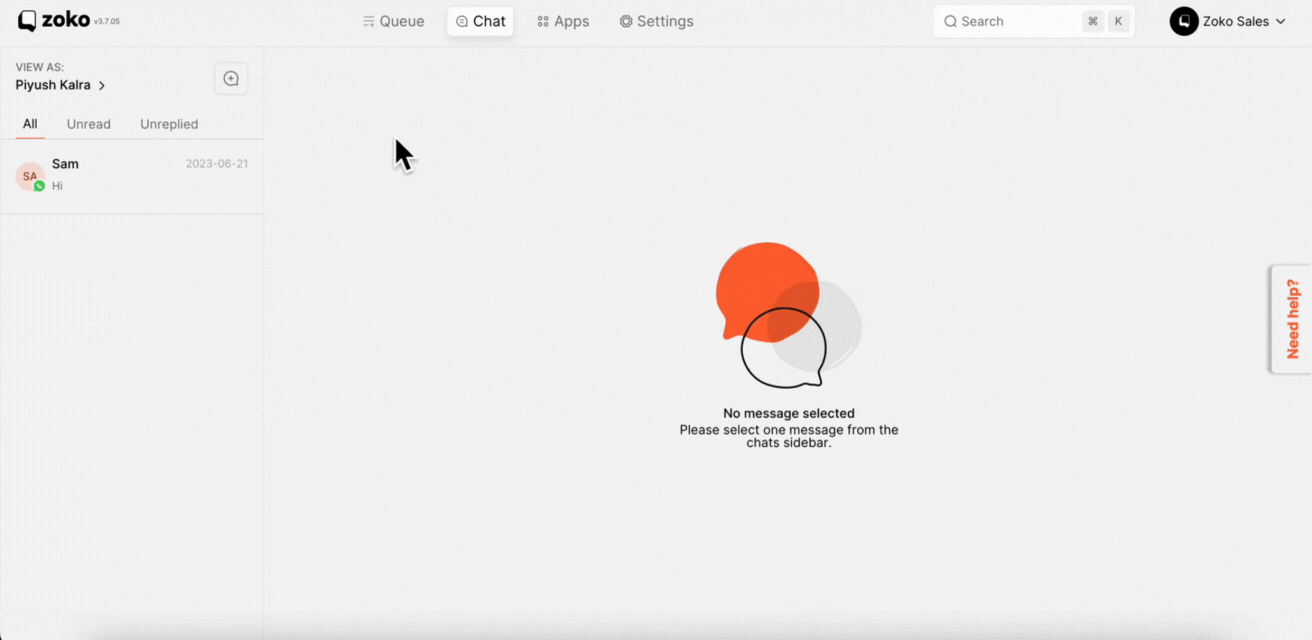Click the new chat icon button

(x=231, y=78)
